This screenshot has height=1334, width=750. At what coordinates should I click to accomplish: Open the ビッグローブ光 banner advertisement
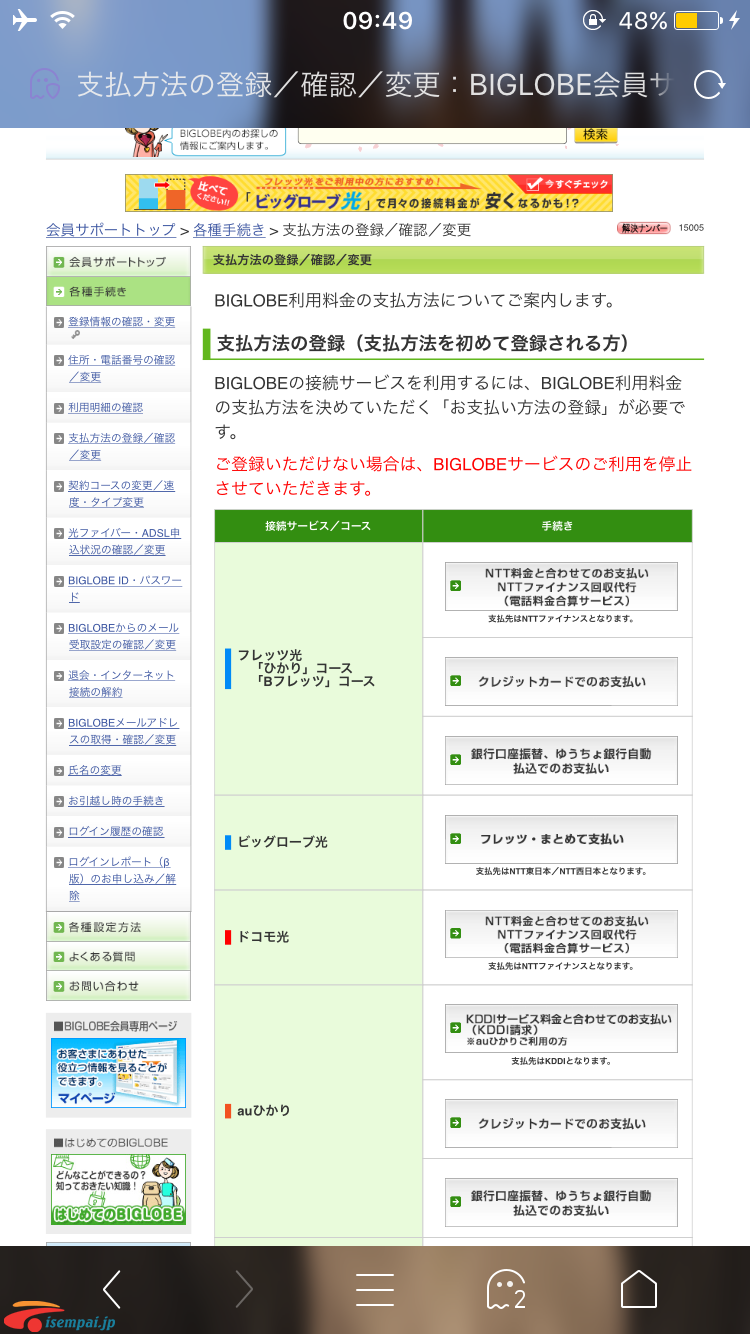(369, 193)
